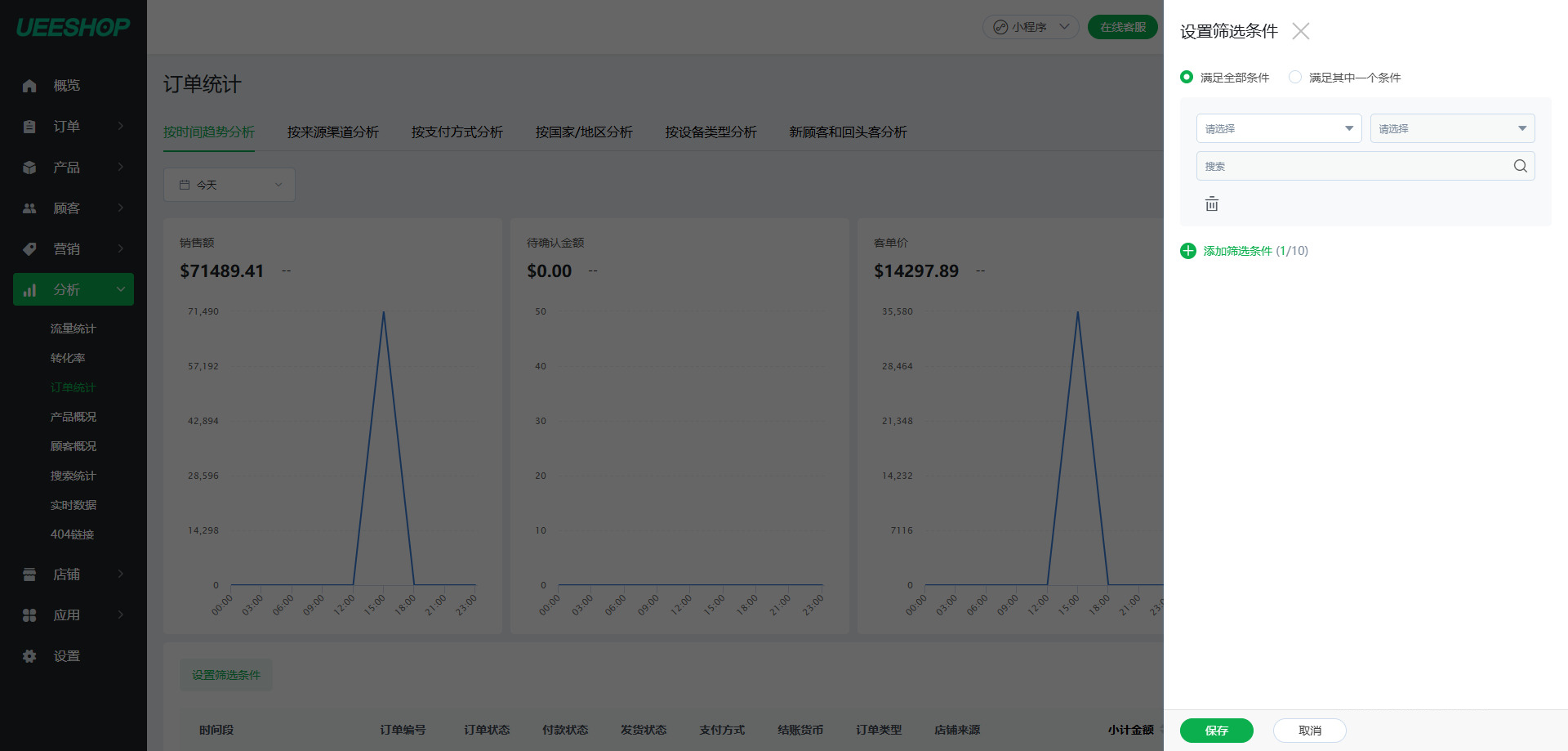Collapse the 分析 sidebar menu

(x=121, y=289)
